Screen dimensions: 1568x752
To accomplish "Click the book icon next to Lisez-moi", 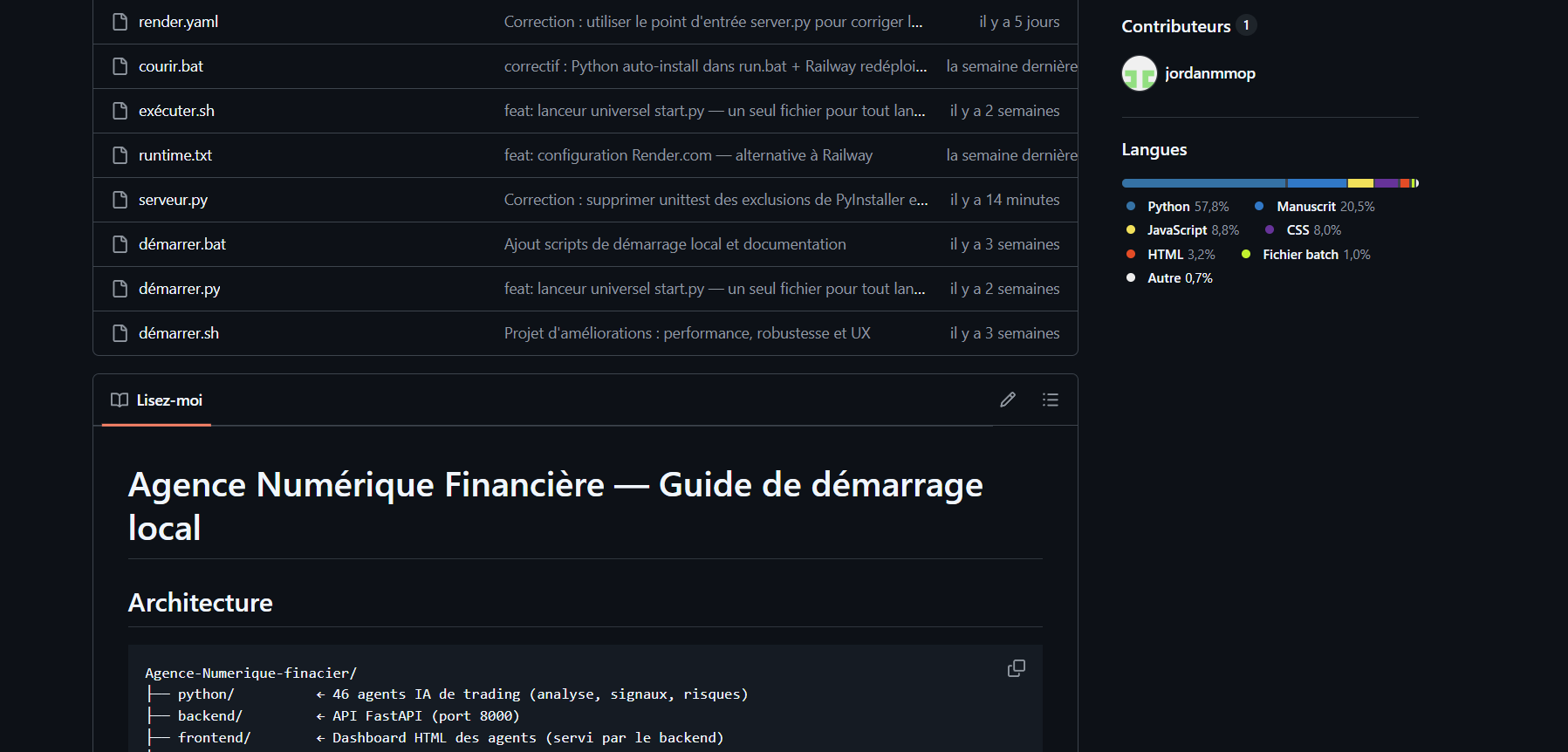I will pos(120,400).
